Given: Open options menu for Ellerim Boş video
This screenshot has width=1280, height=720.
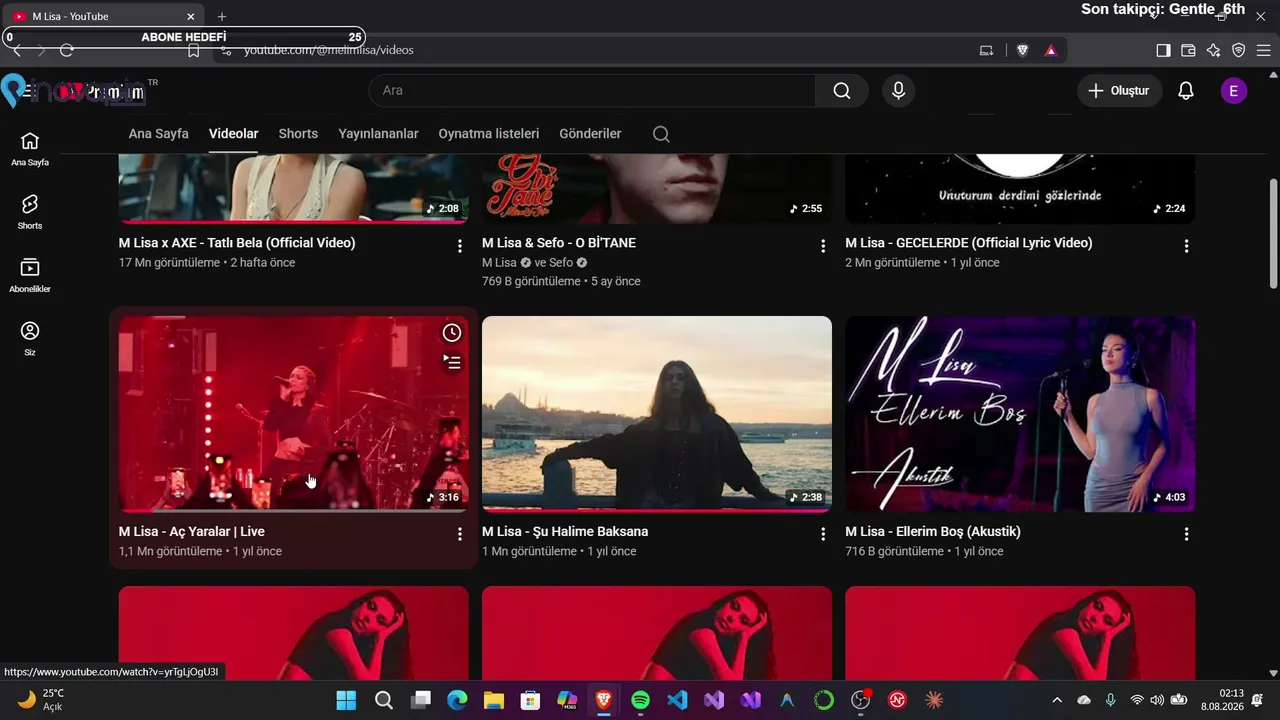Looking at the screenshot, I should 1186,534.
